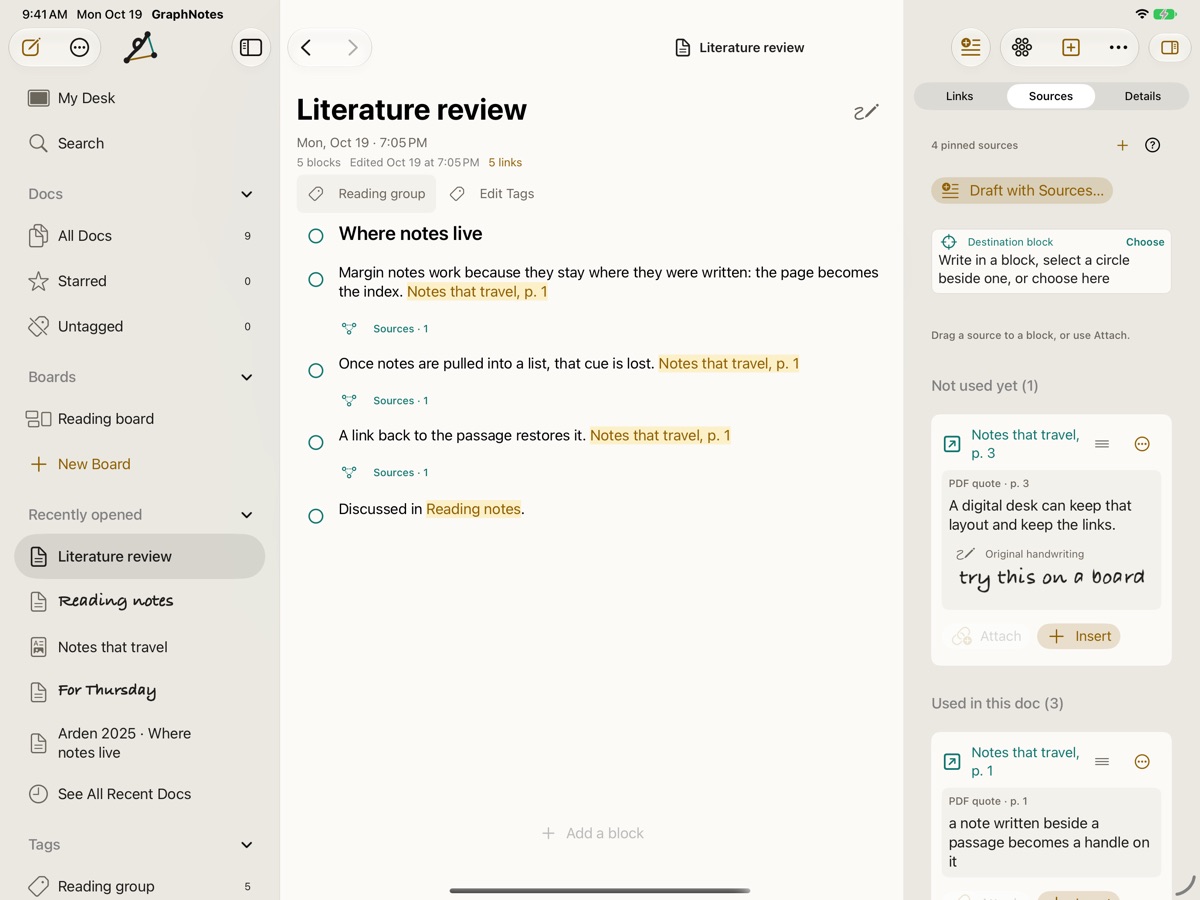1200x900 pixels.
Task: Click Edit Tags
Action: pyautogui.click(x=492, y=194)
